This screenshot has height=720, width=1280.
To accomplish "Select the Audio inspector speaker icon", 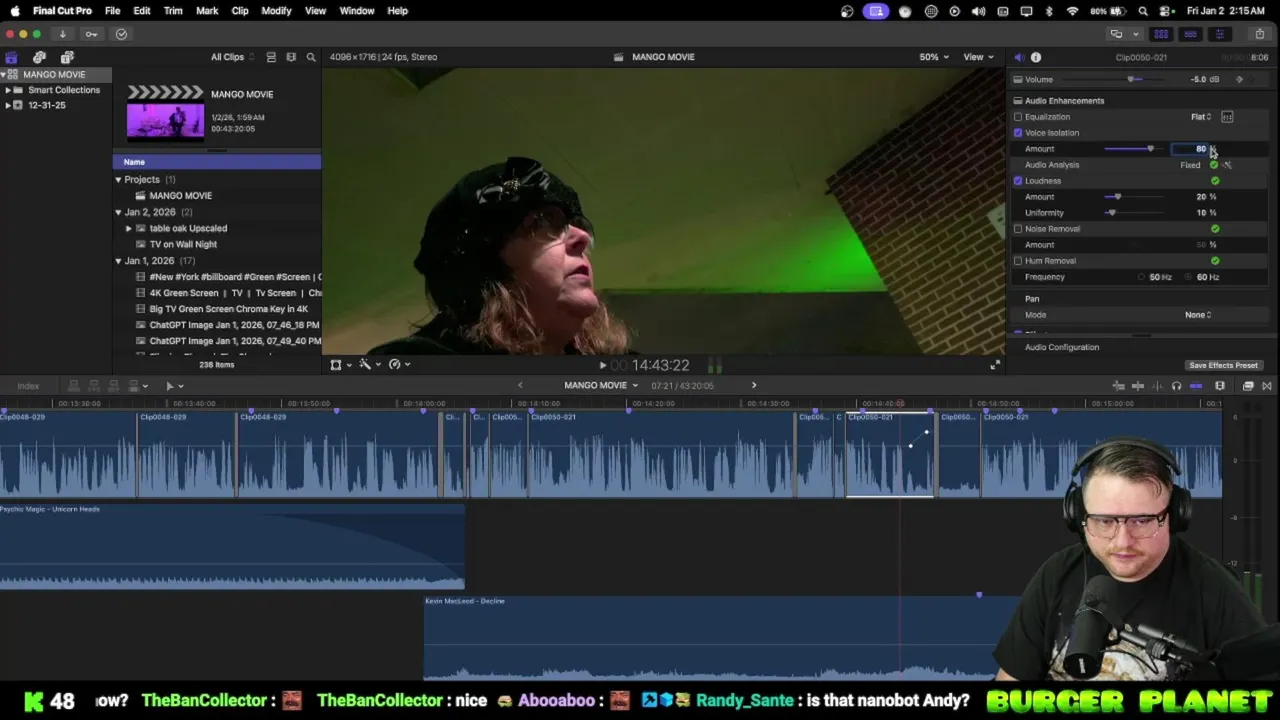I will (x=1018, y=57).
